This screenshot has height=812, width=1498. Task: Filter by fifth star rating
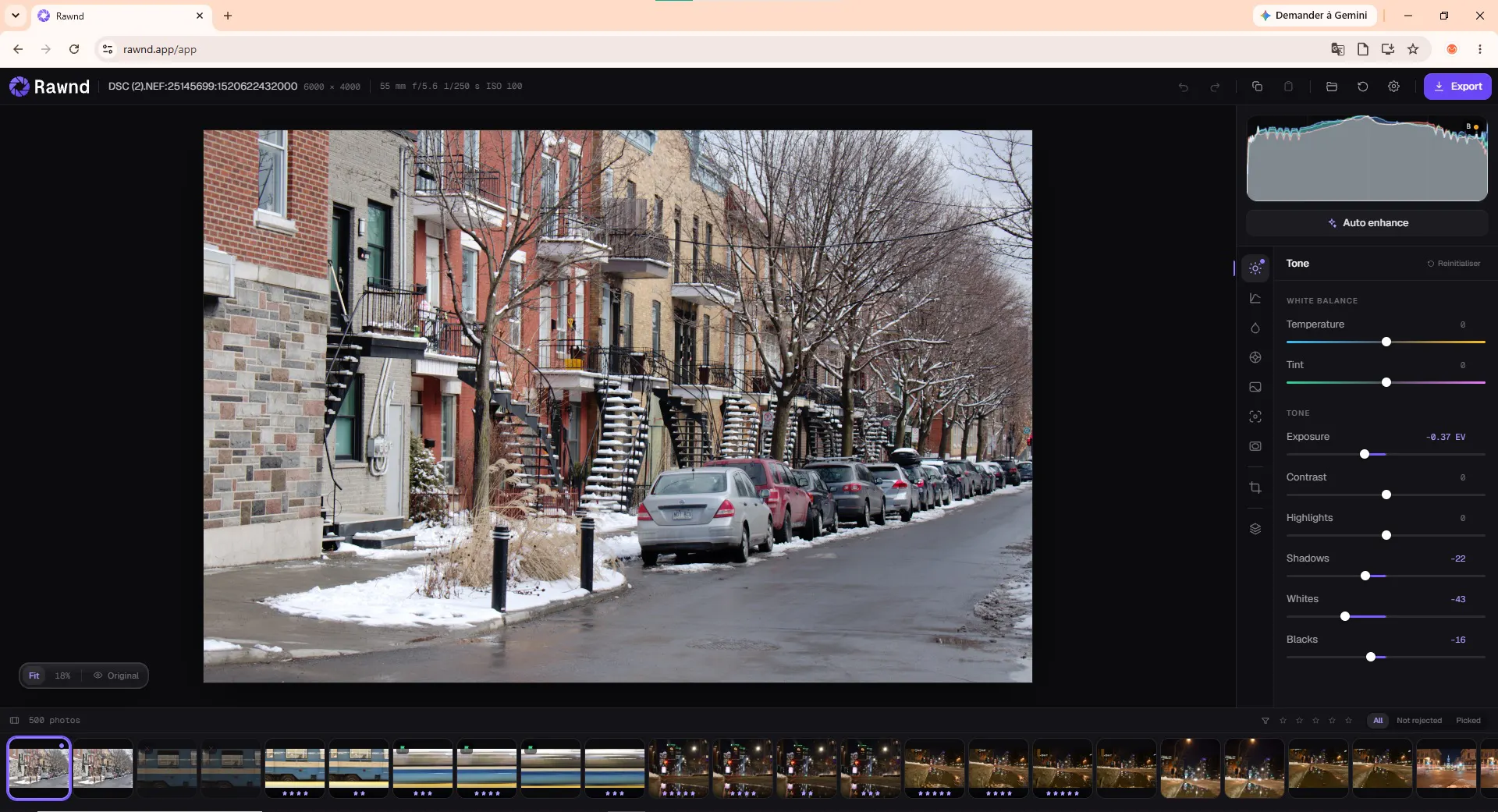(1348, 721)
